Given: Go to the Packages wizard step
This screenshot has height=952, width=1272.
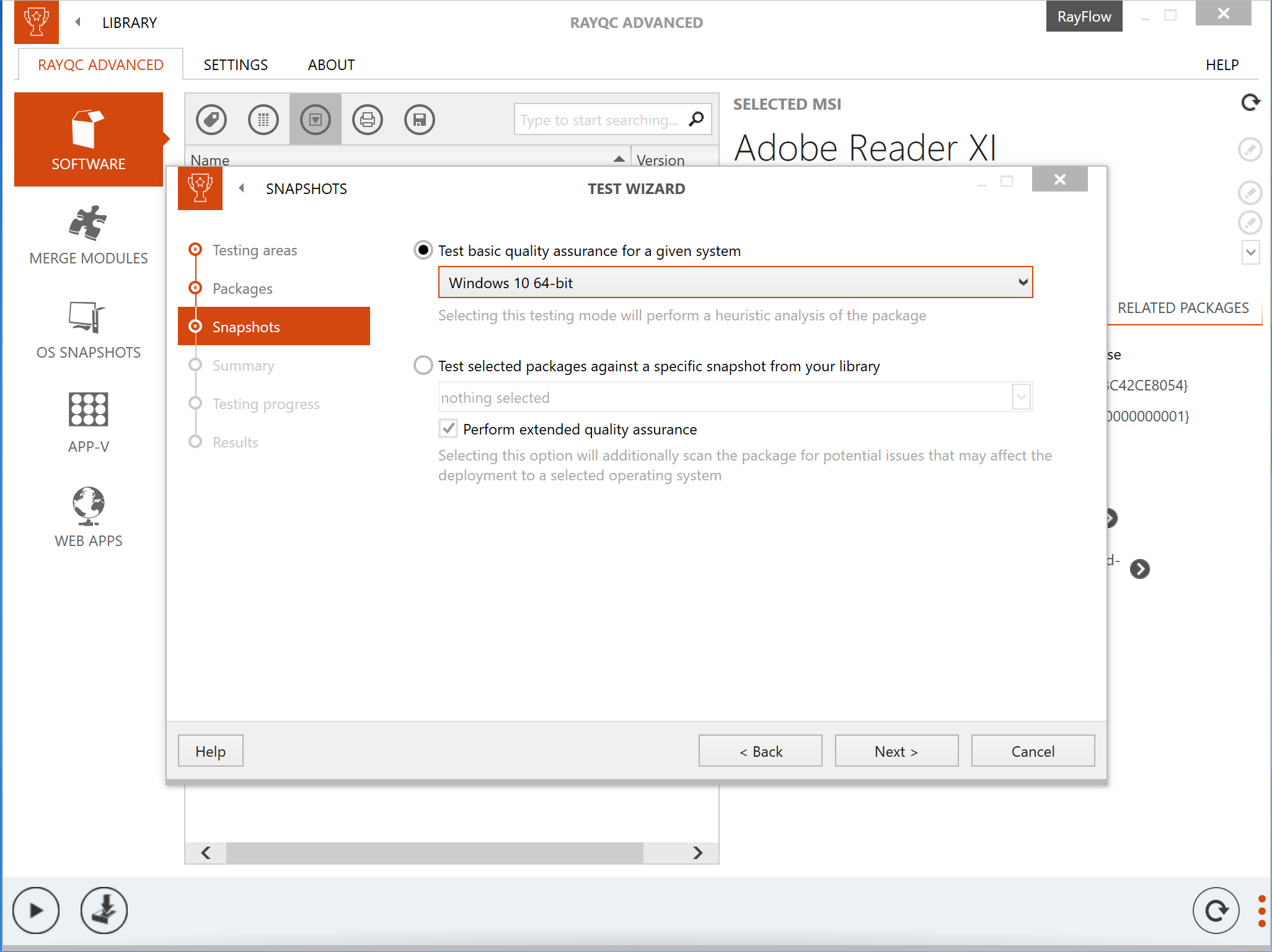Looking at the screenshot, I should (x=242, y=289).
